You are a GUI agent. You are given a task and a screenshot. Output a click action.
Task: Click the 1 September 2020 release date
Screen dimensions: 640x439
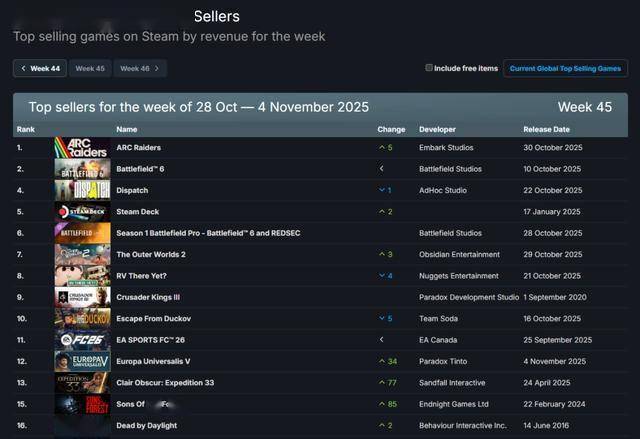555,297
